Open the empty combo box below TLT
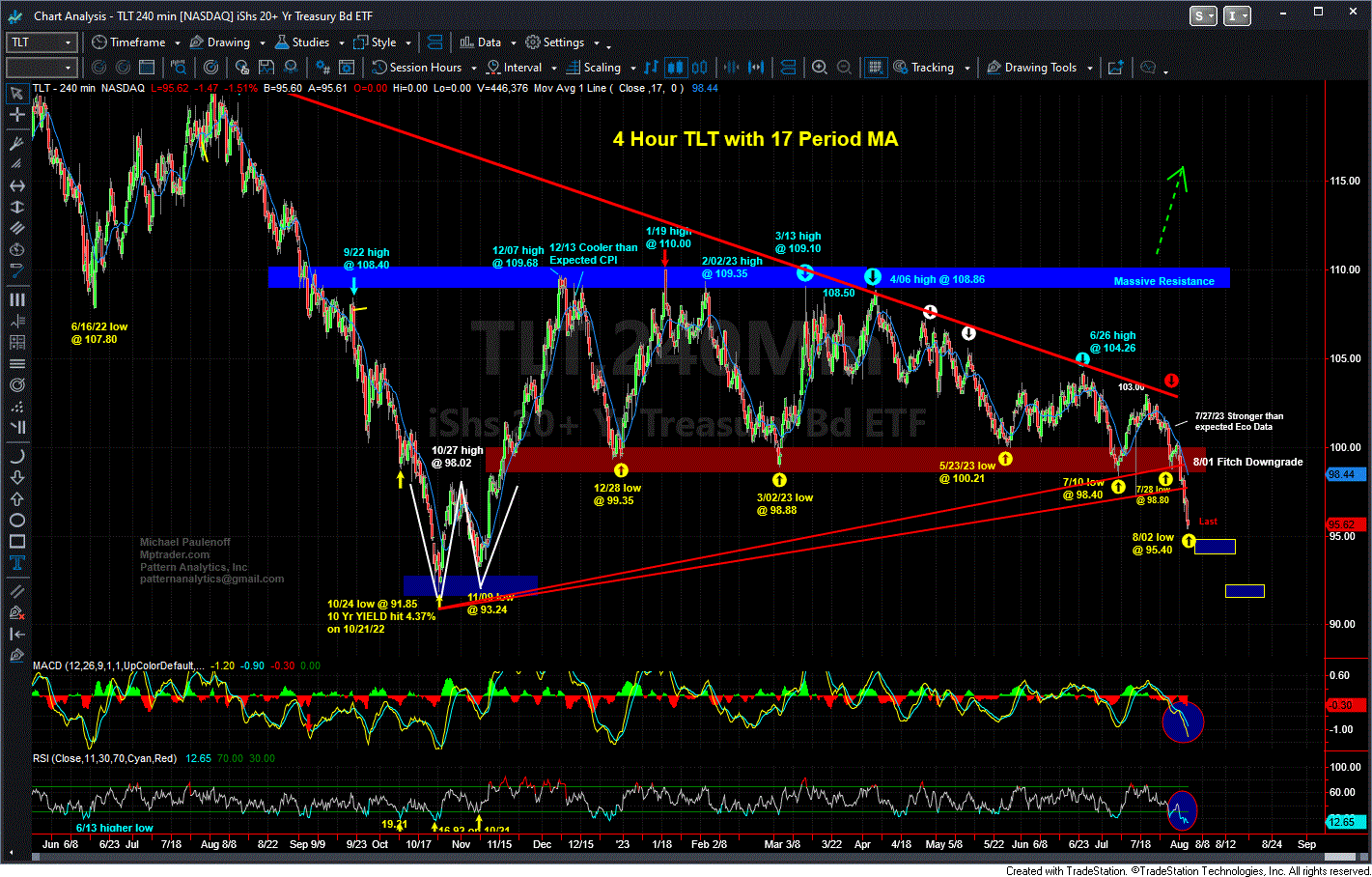Viewport: 1372px width, 877px height. coord(41,68)
